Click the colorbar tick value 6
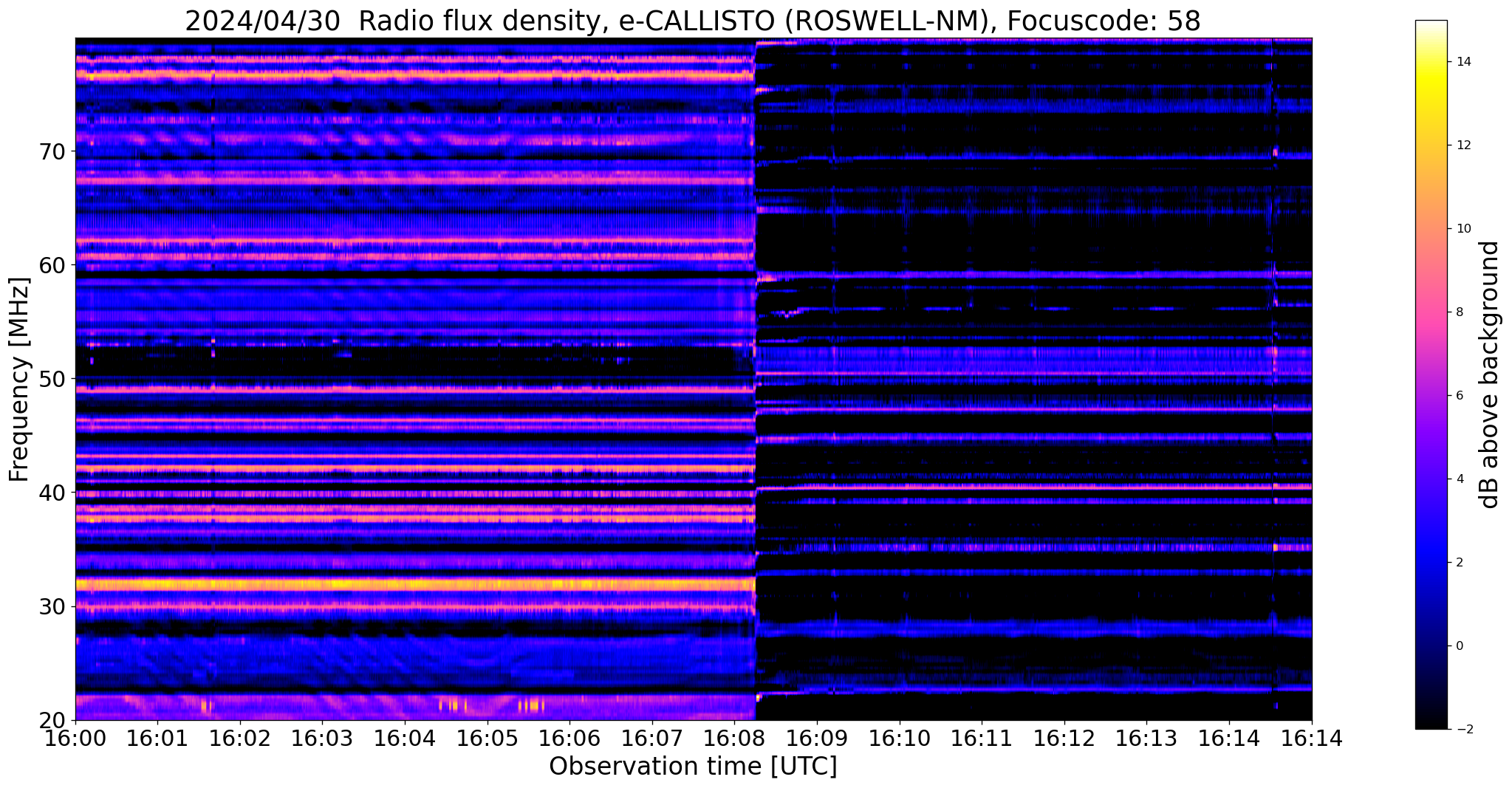This screenshot has width=1512, height=788. [x=1459, y=396]
